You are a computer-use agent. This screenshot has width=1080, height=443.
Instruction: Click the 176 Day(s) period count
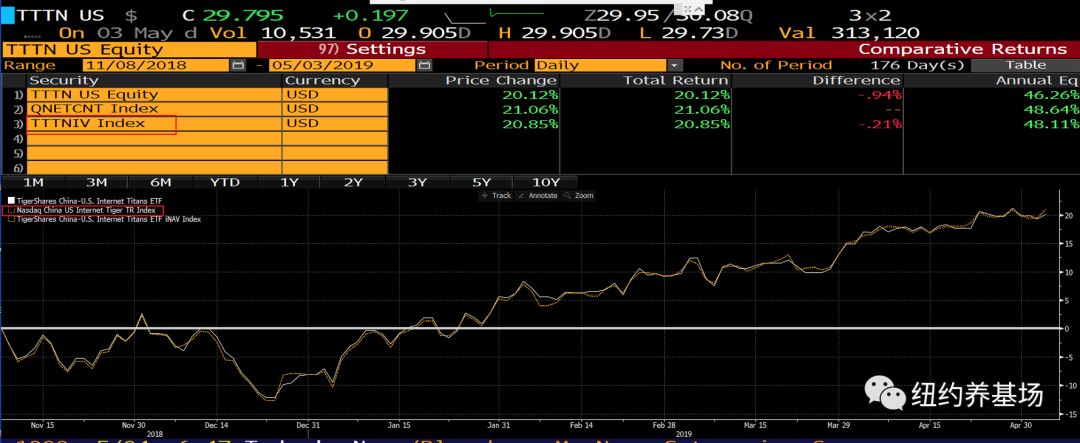pos(917,65)
